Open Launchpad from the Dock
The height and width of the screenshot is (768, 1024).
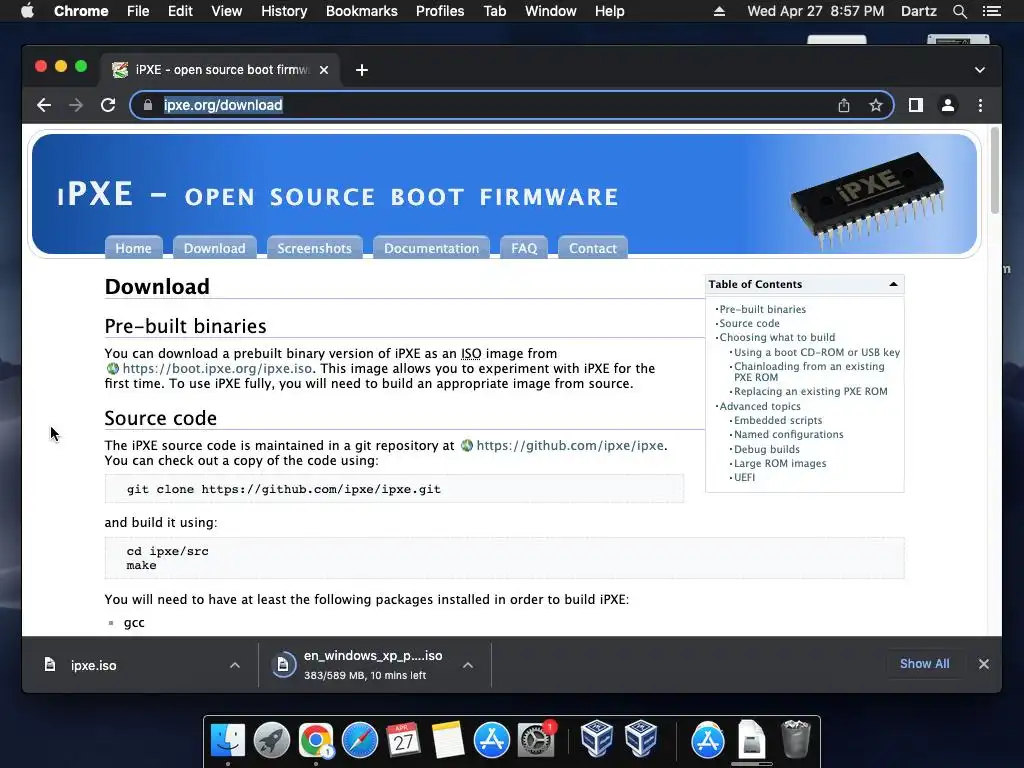point(272,740)
